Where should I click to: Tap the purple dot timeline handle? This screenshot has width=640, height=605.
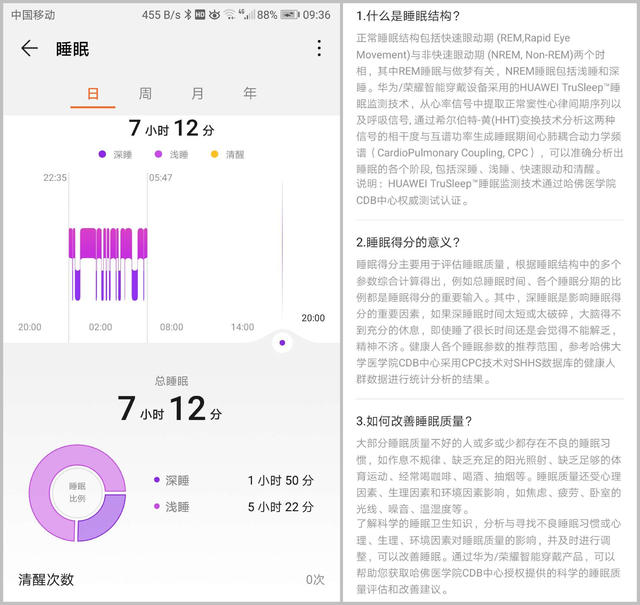[282, 343]
